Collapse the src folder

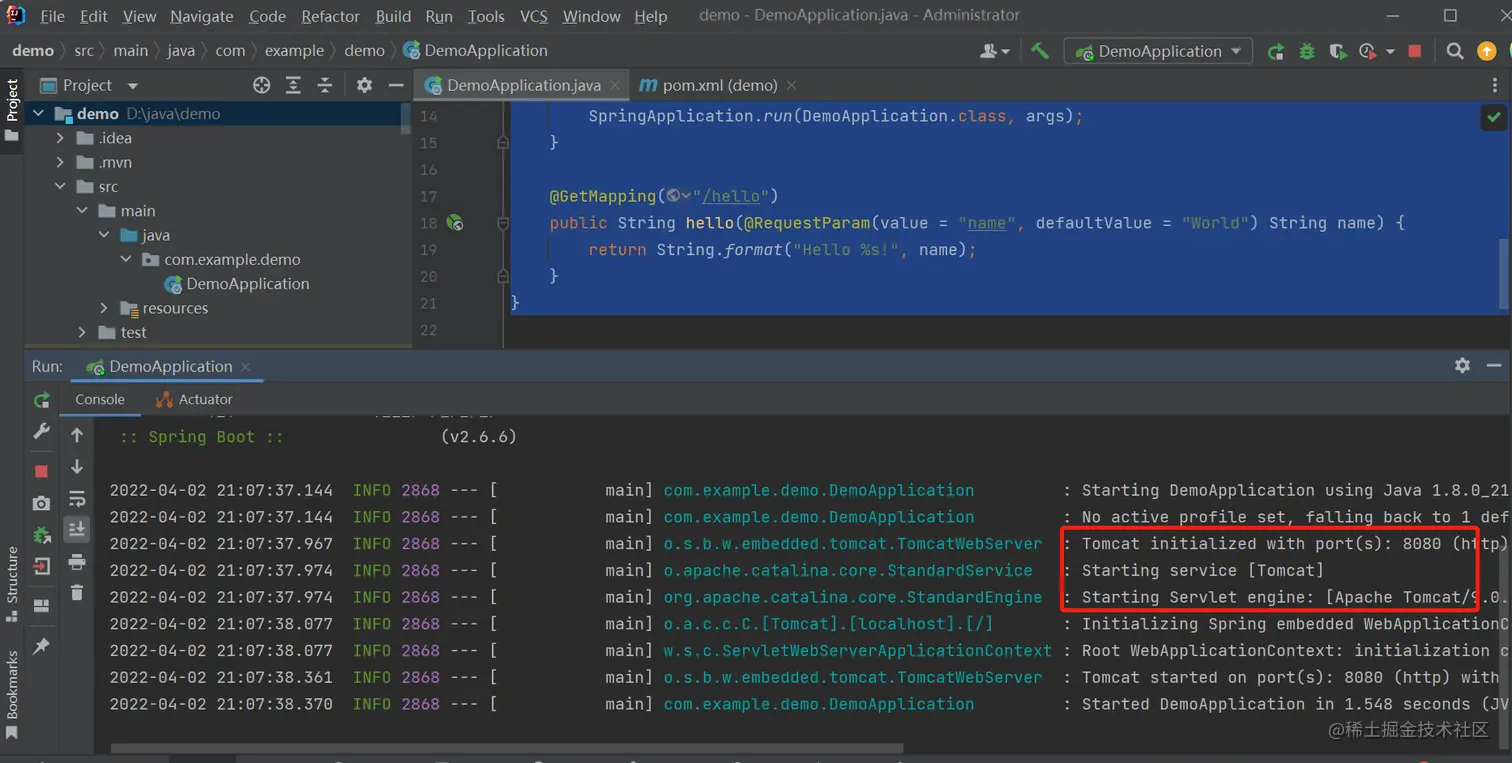[x=61, y=187]
